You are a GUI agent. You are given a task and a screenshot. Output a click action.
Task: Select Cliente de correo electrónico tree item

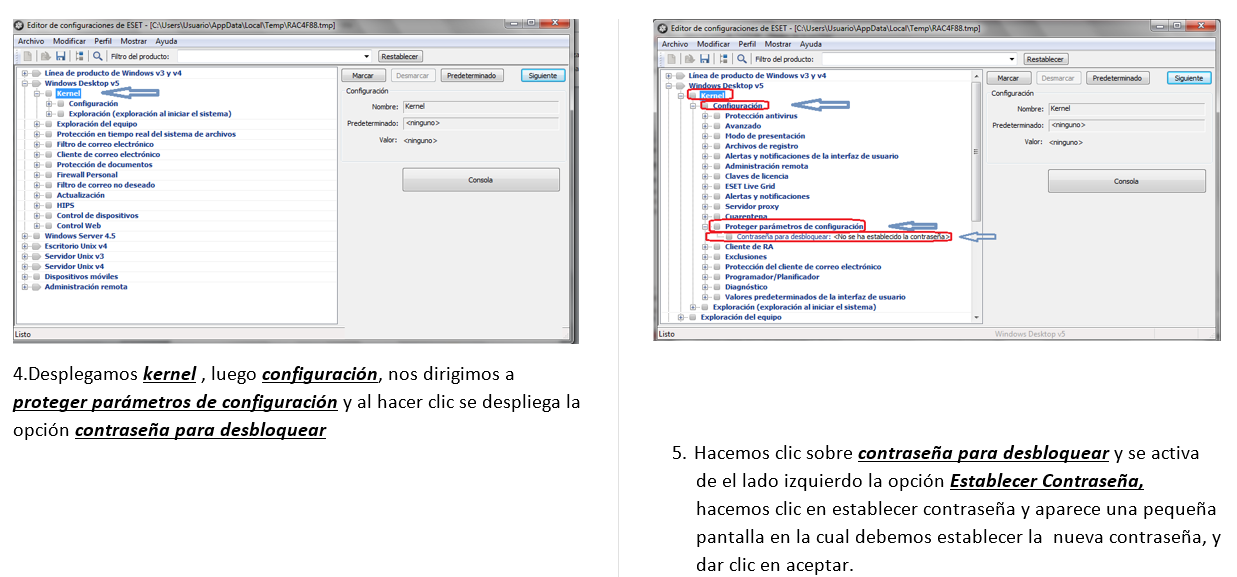(108, 154)
